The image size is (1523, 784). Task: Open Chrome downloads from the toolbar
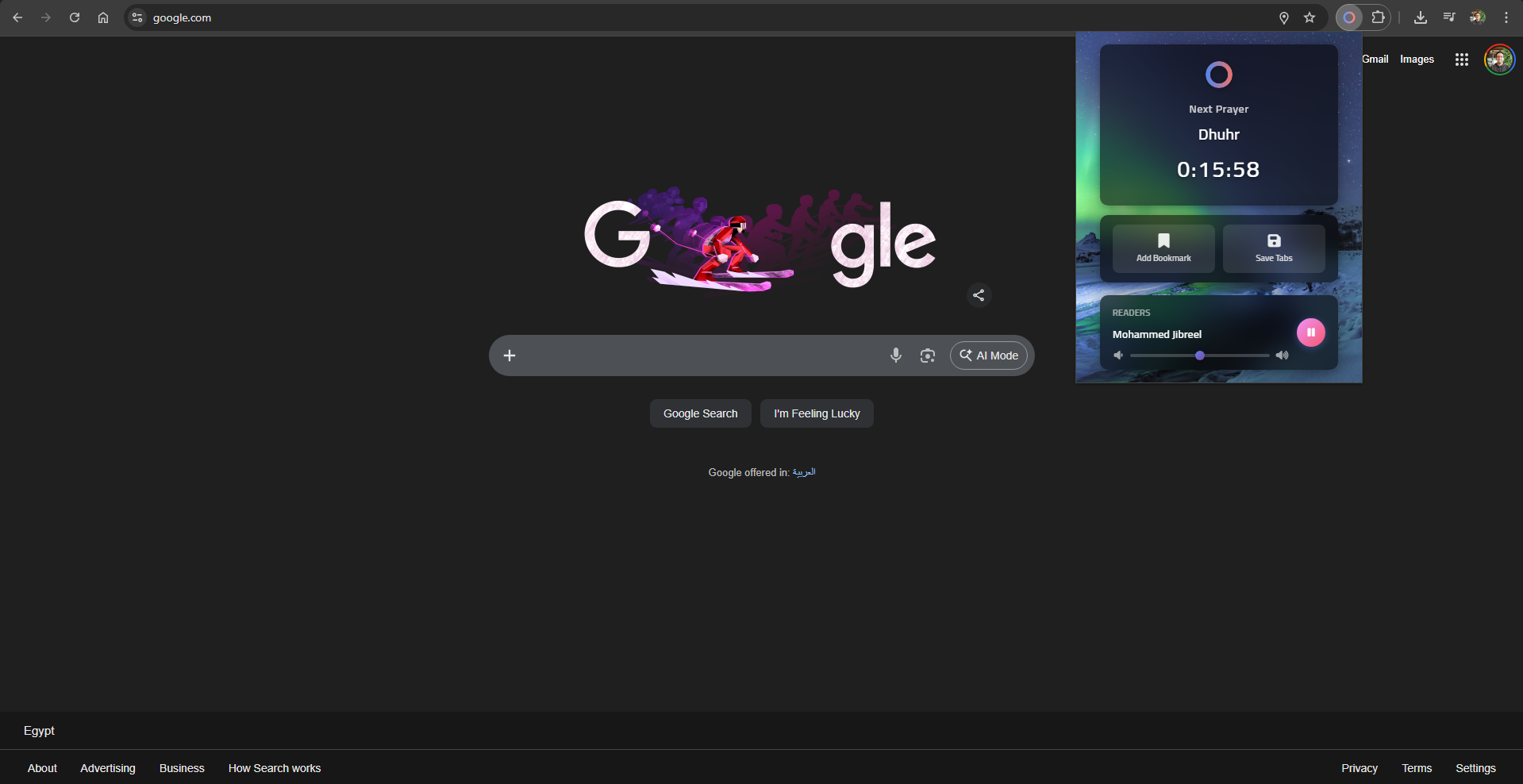pyautogui.click(x=1420, y=17)
